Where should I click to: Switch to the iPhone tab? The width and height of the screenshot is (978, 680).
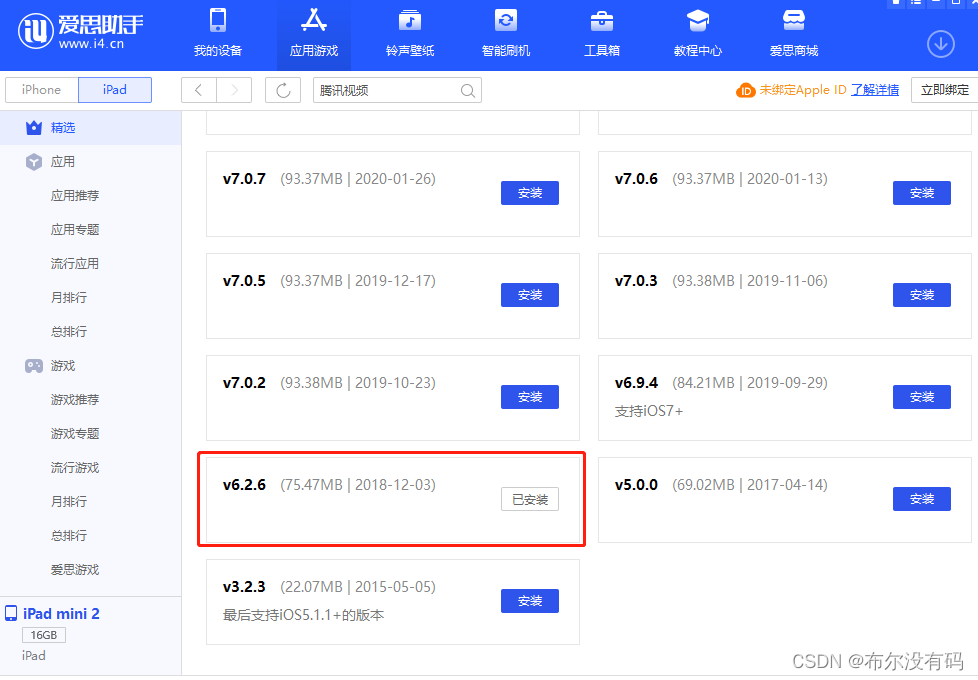click(x=41, y=90)
